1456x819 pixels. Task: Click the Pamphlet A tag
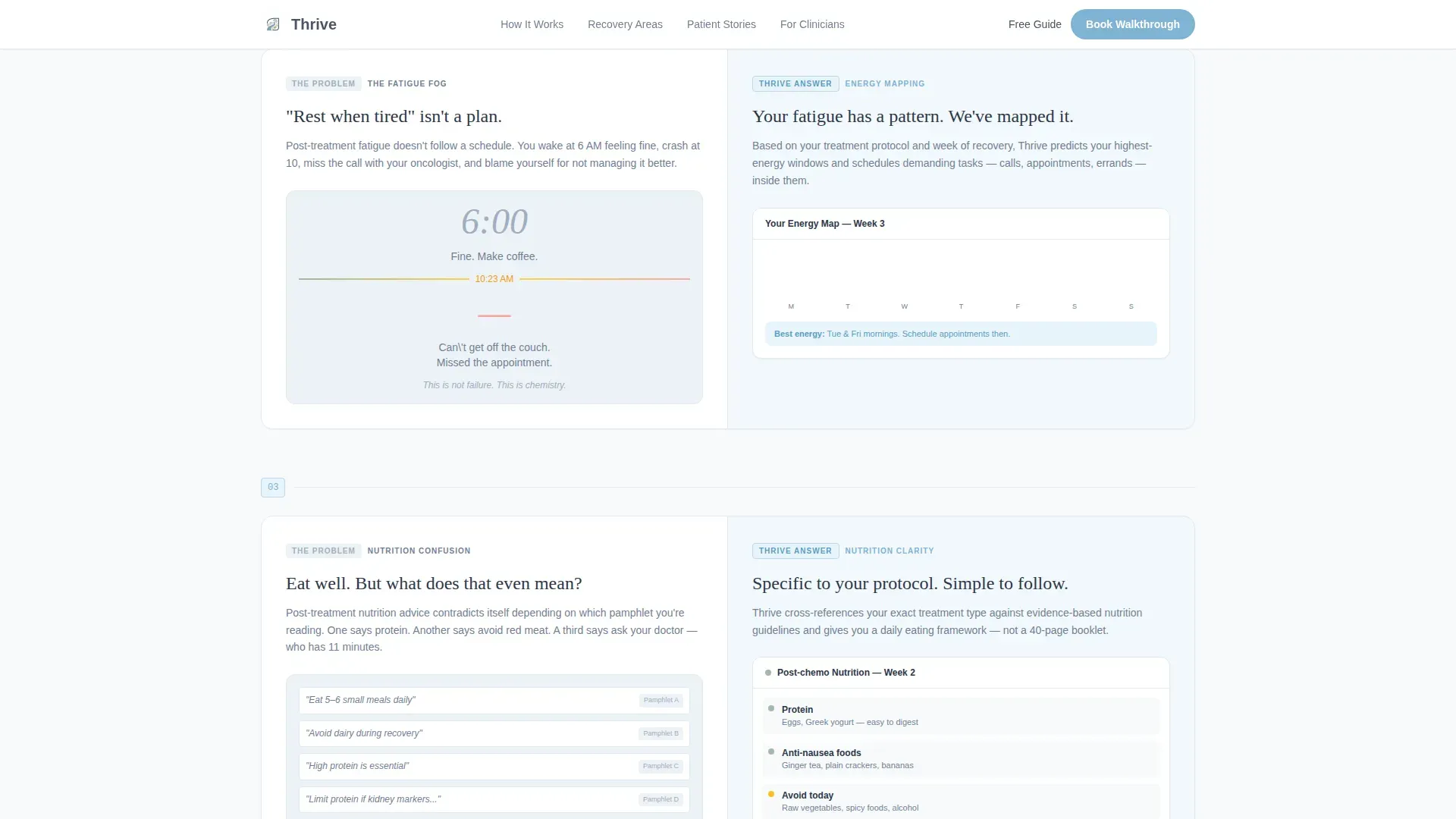click(x=661, y=700)
